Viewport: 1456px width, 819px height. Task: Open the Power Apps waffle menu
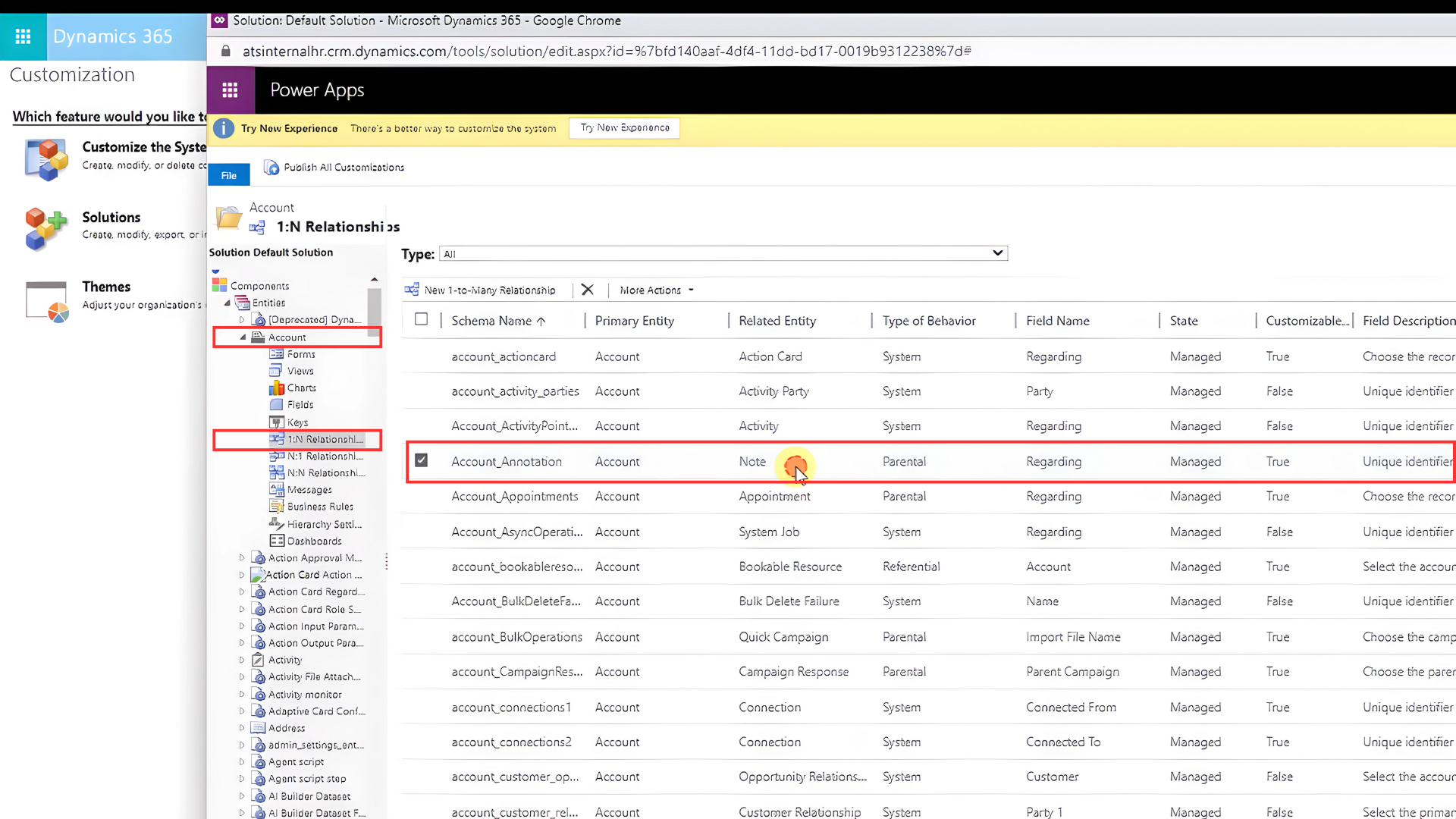click(230, 90)
